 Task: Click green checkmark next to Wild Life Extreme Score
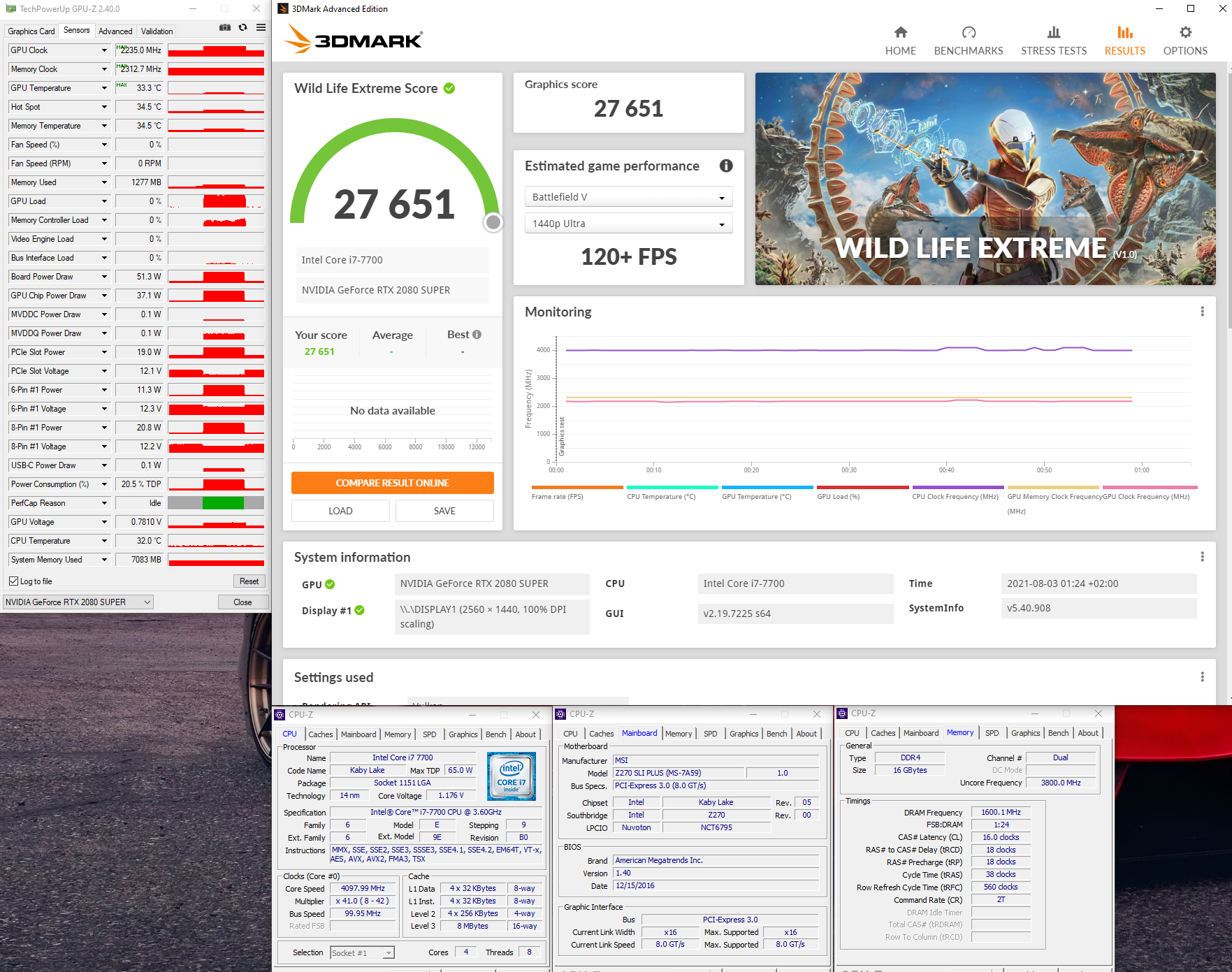point(449,88)
